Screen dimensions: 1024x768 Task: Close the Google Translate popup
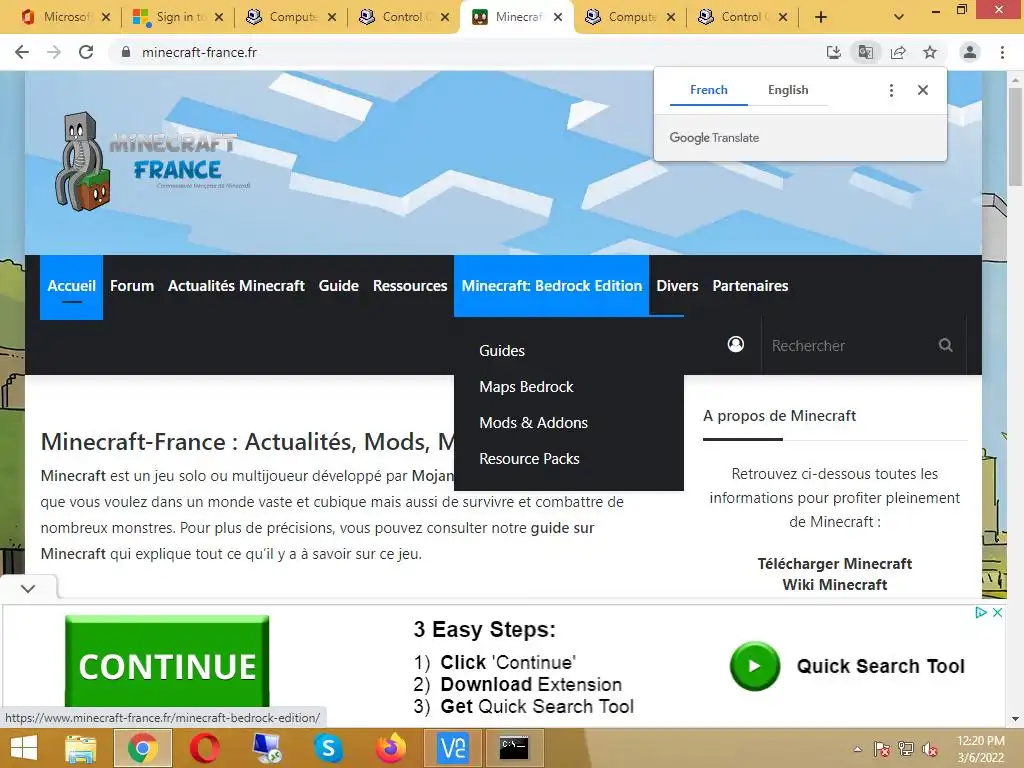tap(923, 90)
